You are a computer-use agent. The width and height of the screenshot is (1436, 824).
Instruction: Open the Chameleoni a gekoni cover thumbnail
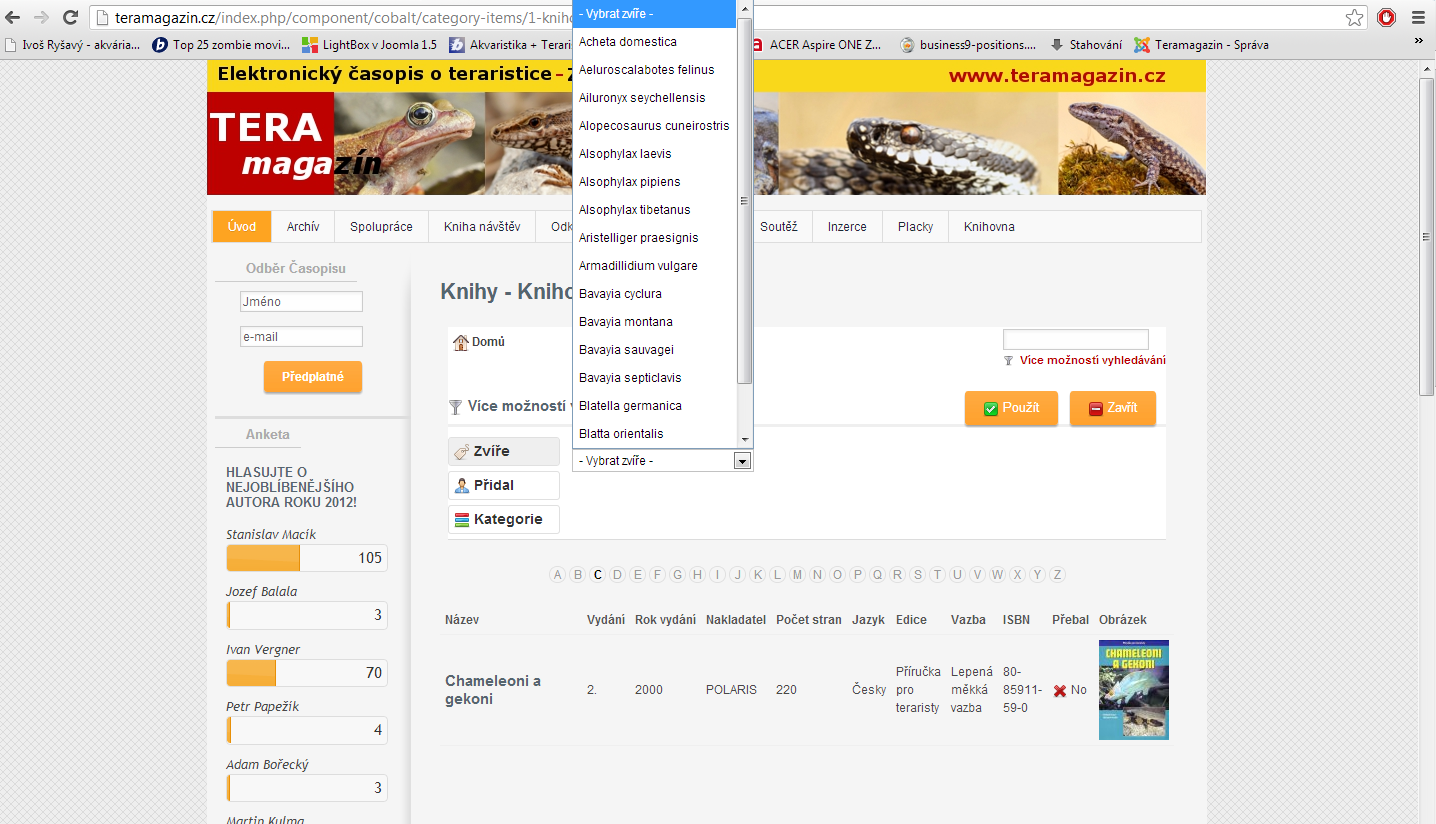(1133, 690)
